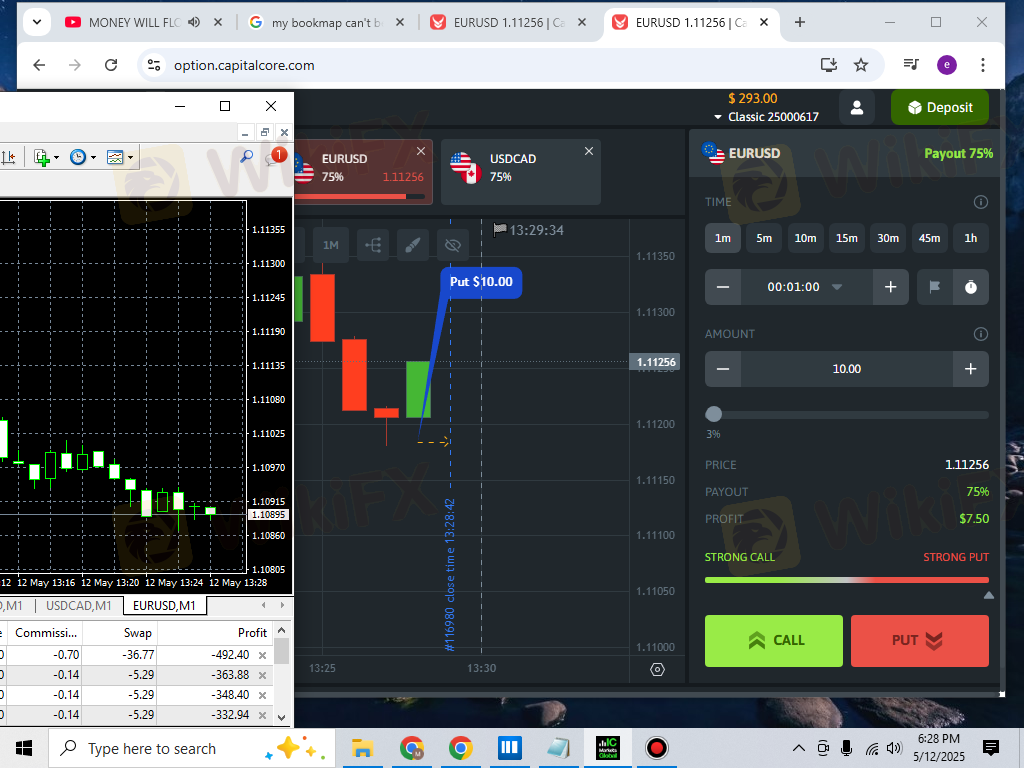Open the Windows Start menu

tap(24, 748)
